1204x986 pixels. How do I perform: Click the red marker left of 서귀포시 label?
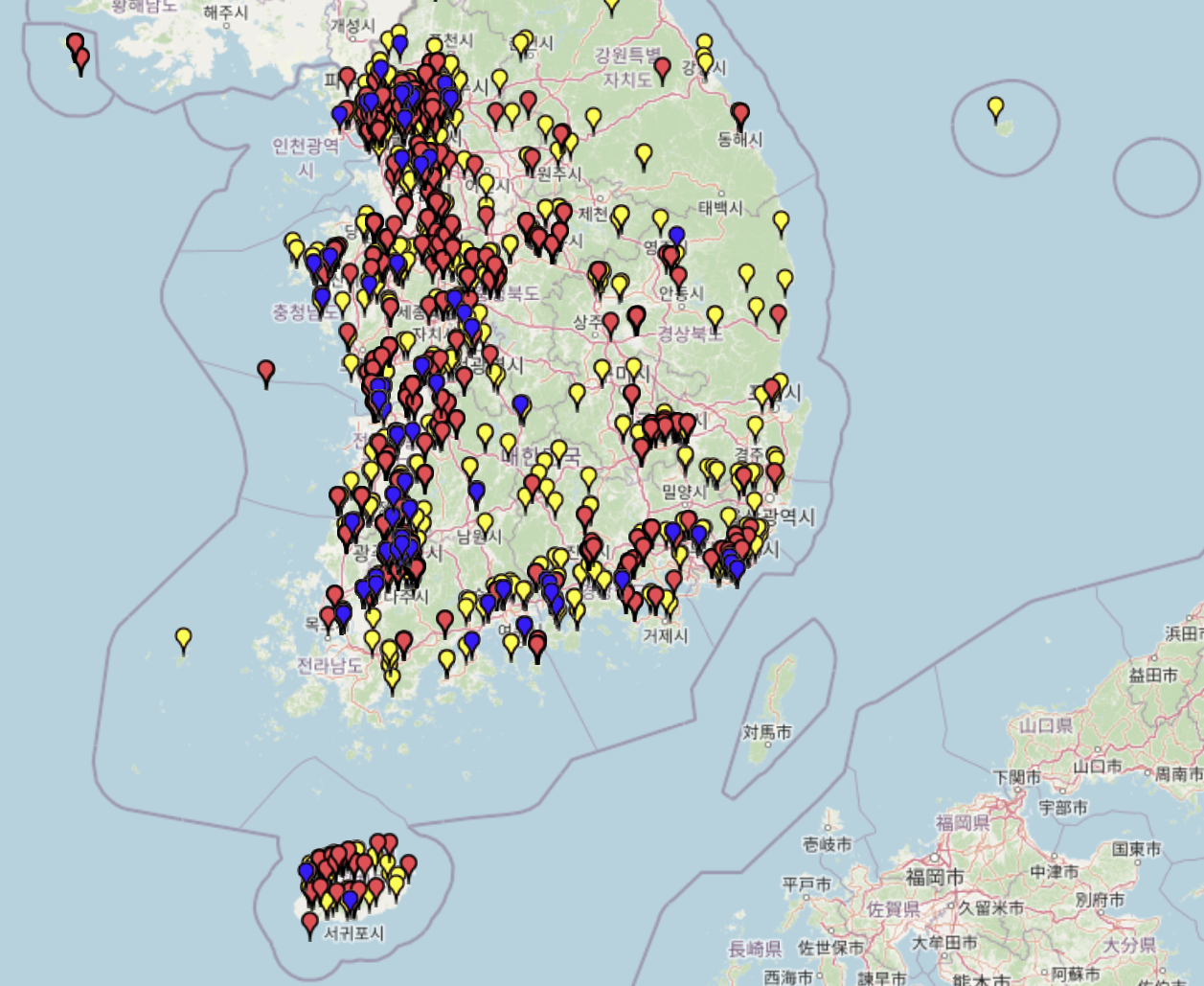(x=309, y=924)
